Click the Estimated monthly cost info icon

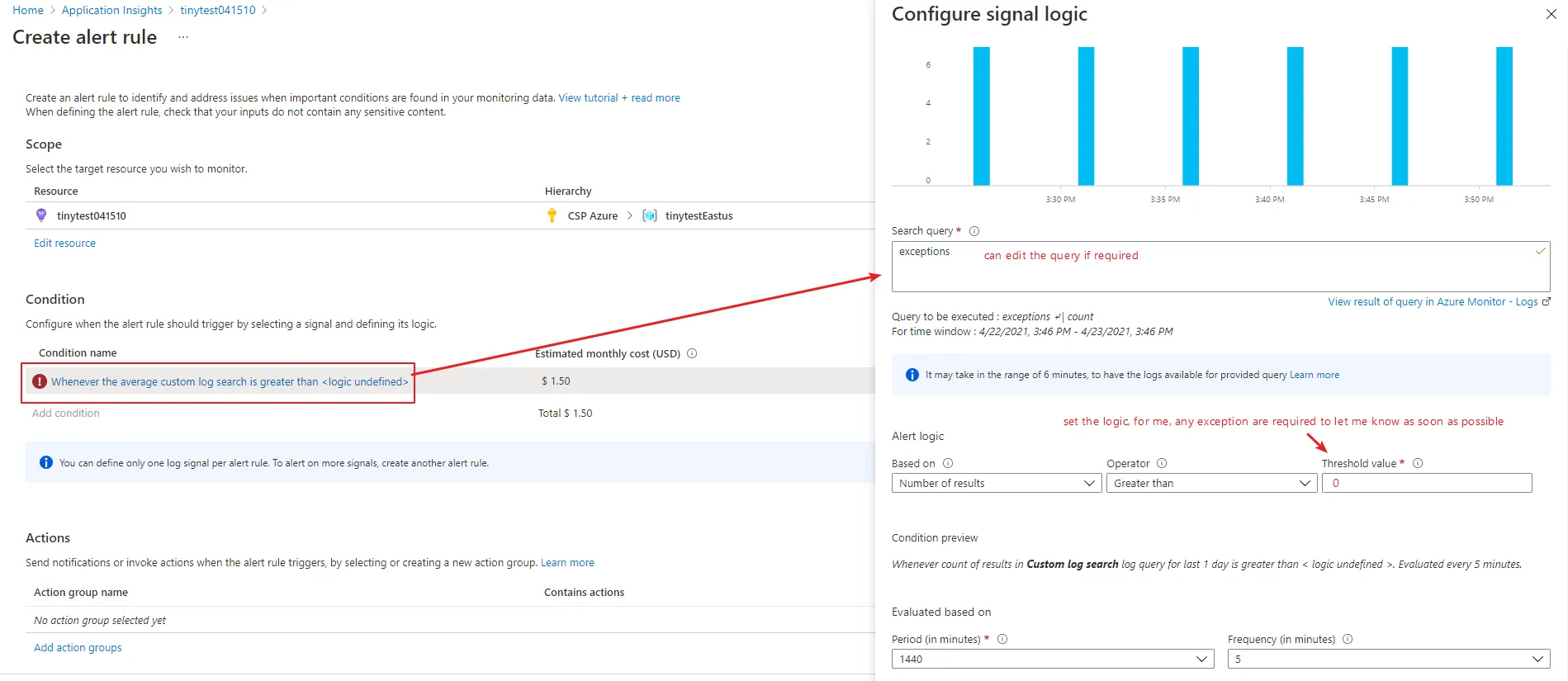click(692, 353)
